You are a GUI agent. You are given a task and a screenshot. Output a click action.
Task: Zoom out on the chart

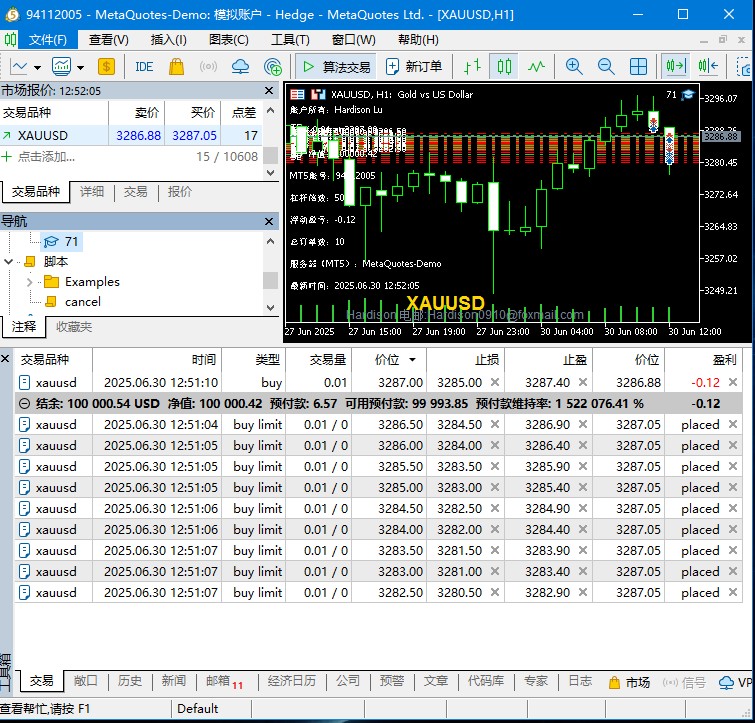pyautogui.click(x=606, y=66)
